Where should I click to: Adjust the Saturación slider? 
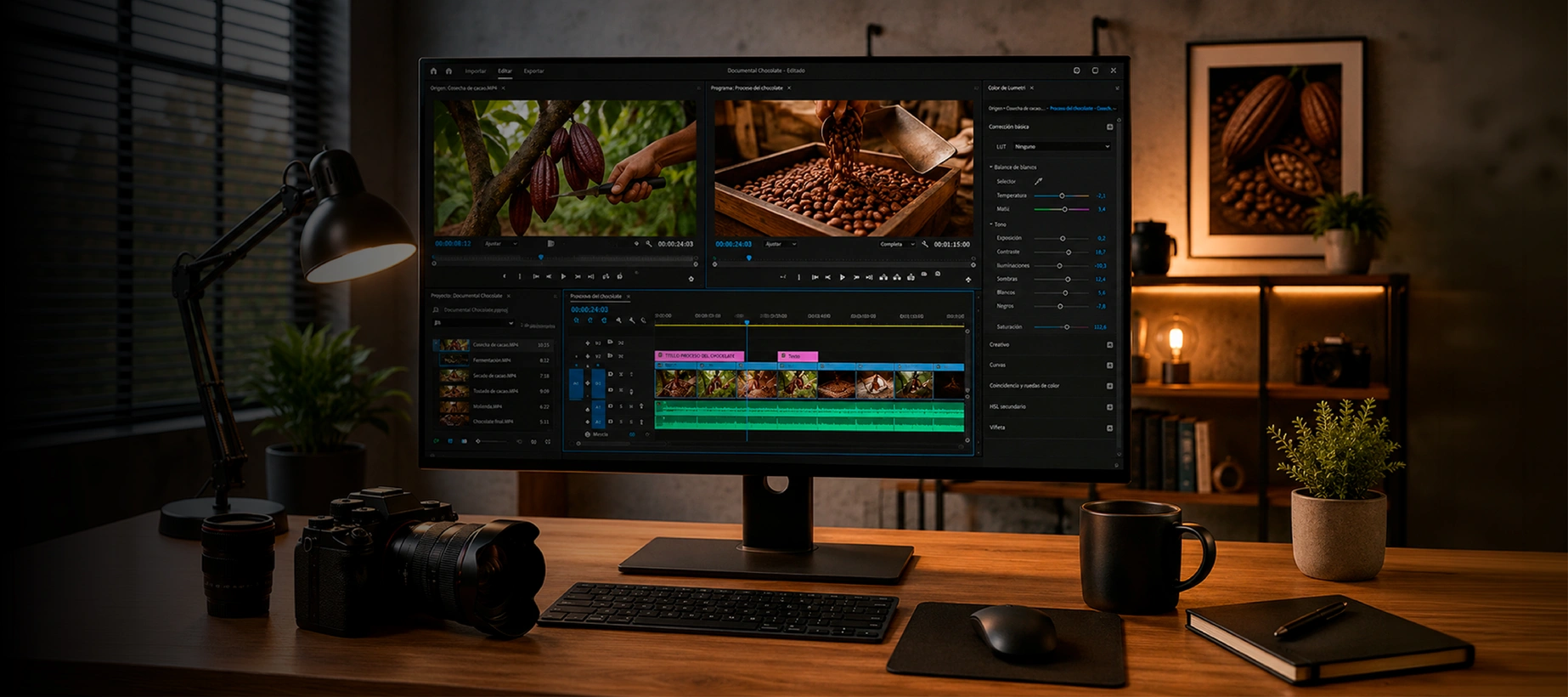tap(1061, 327)
